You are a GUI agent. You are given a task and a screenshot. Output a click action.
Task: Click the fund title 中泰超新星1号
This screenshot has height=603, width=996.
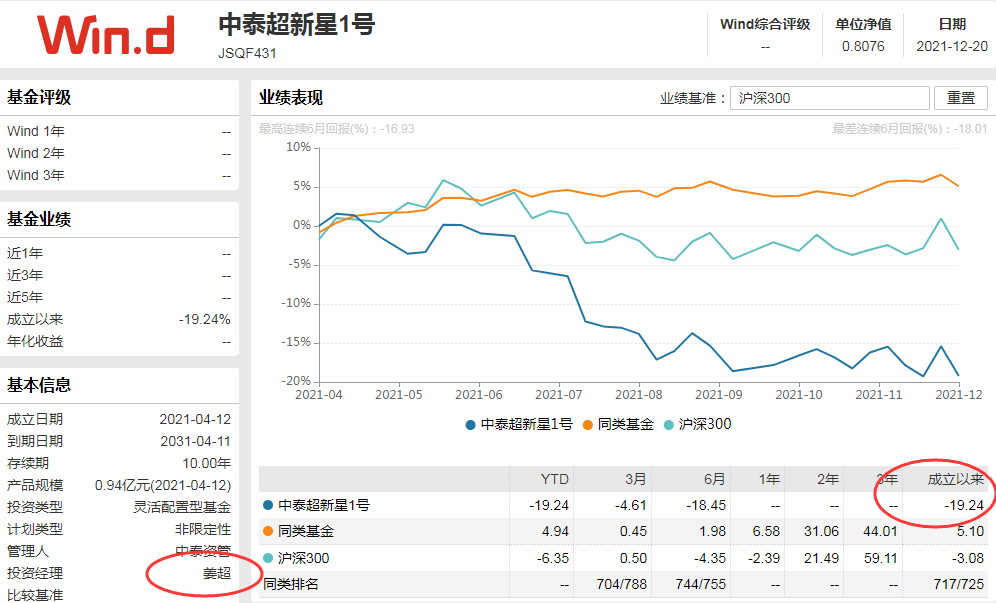click(x=297, y=25)
